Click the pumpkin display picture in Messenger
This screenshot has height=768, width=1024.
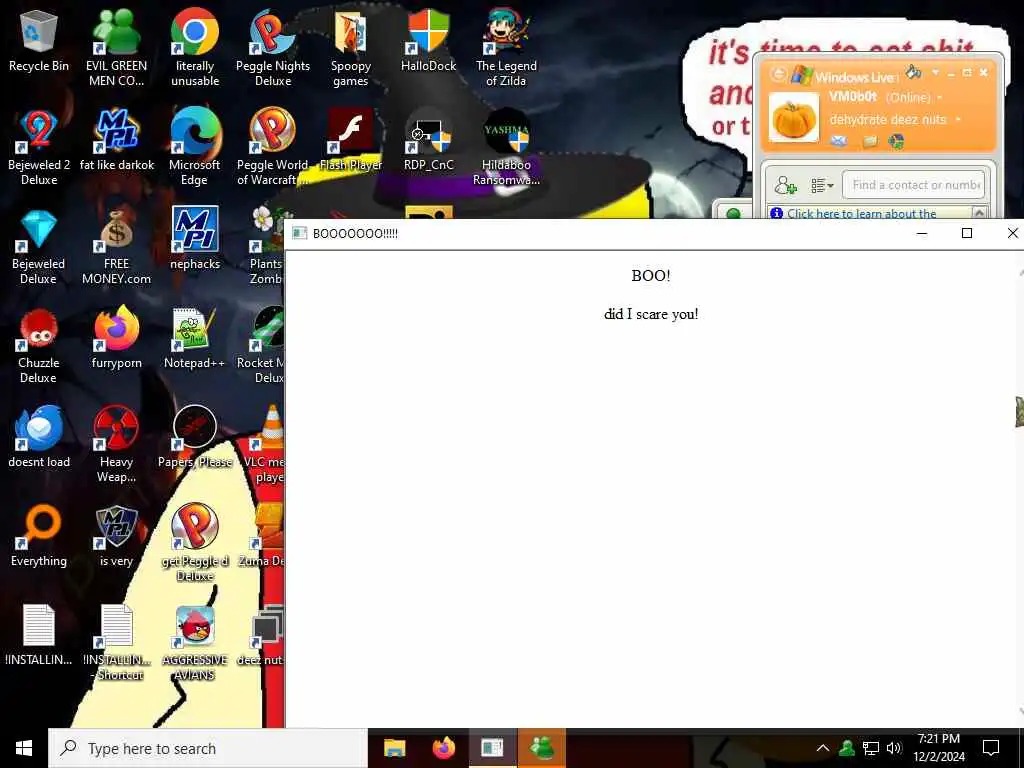[x=793, y=118]
